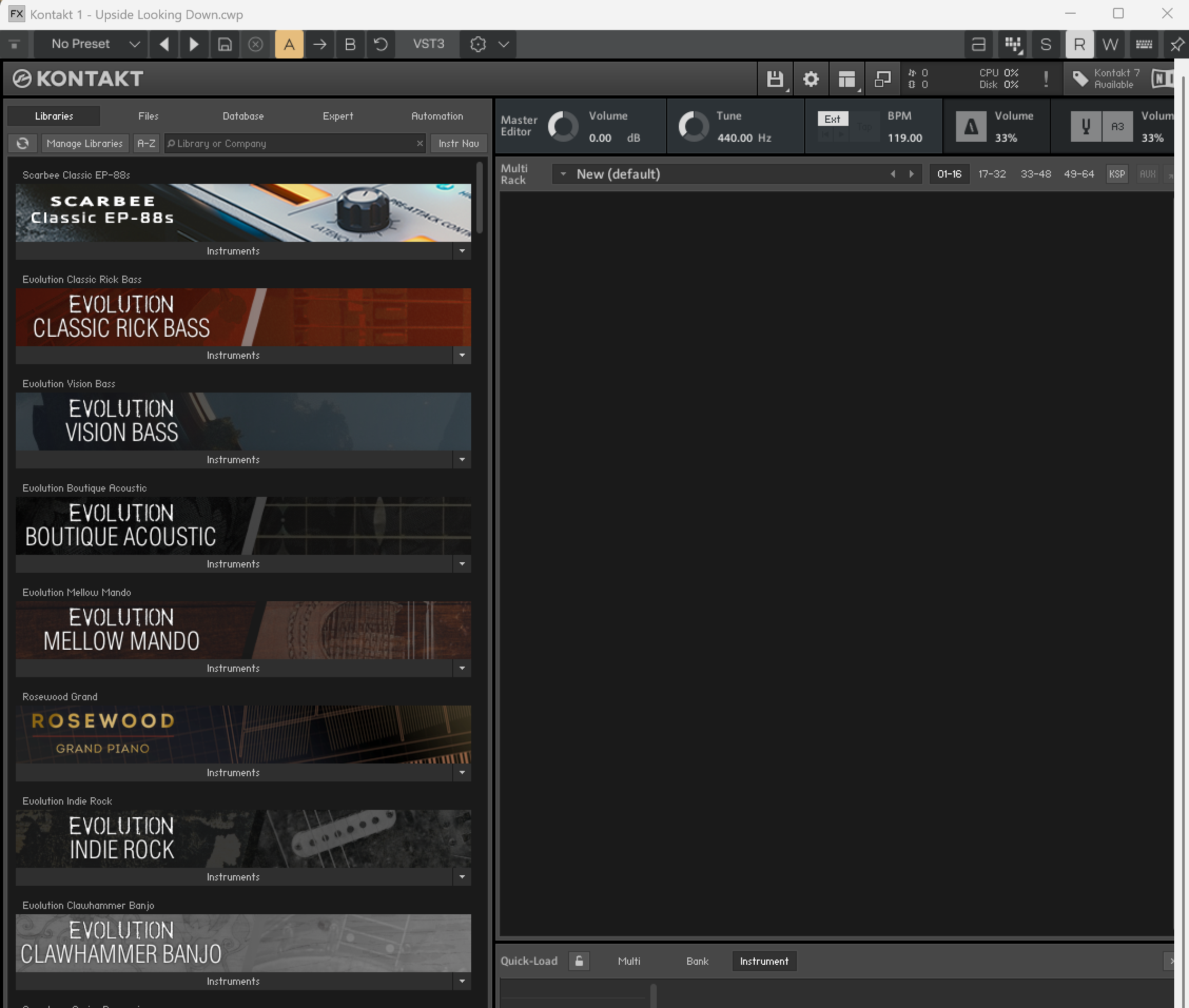This screenshot has width=1189, height=1008.
Task: Toggle the metronome icon
Action: 971,127
